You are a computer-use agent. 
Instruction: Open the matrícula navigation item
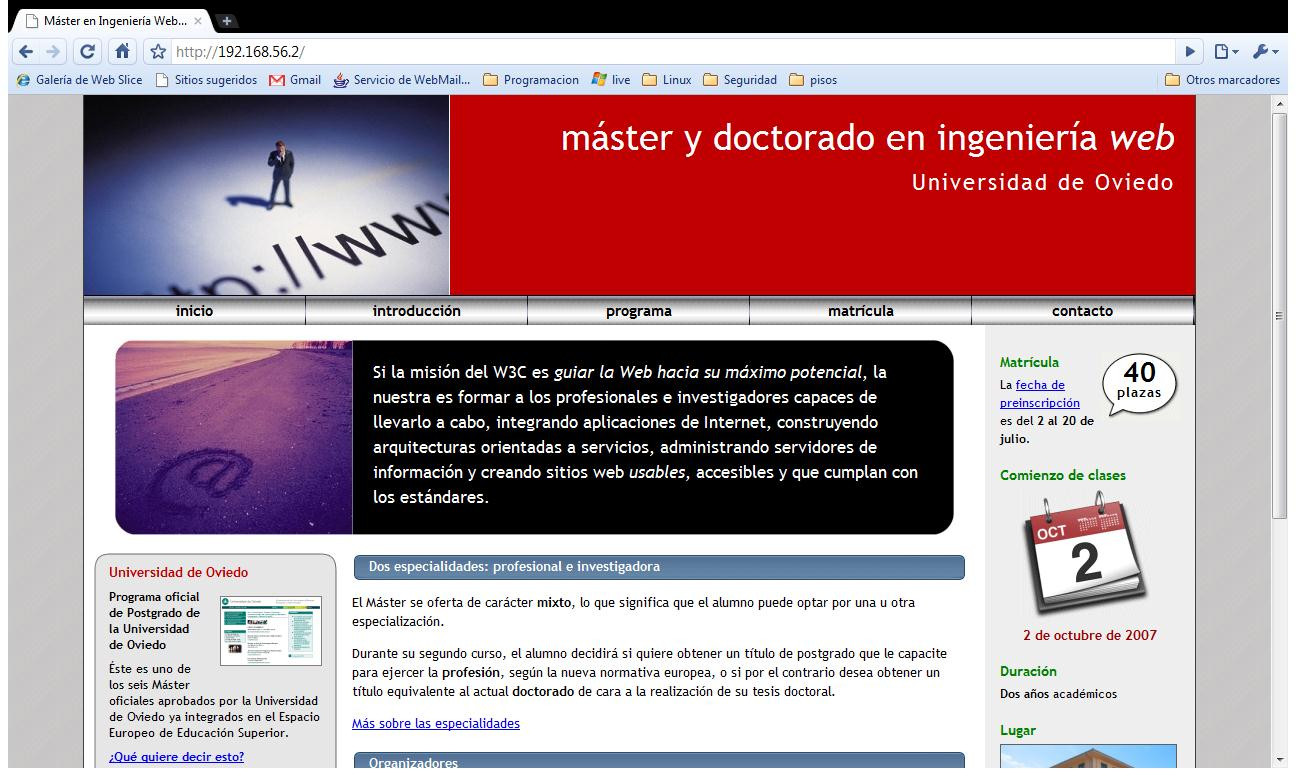point(860,311)
